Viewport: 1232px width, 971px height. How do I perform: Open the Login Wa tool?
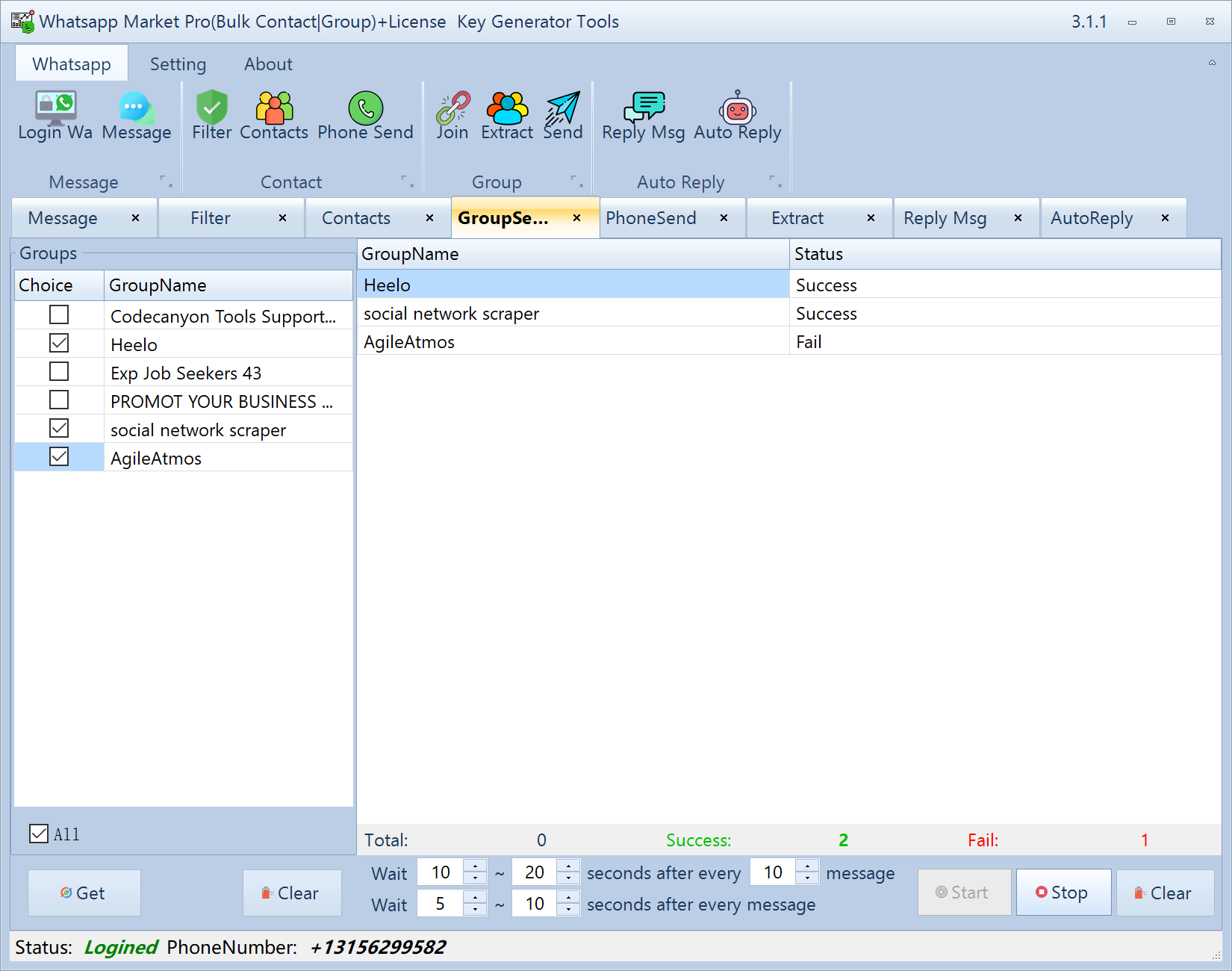[x=55, y=116]
